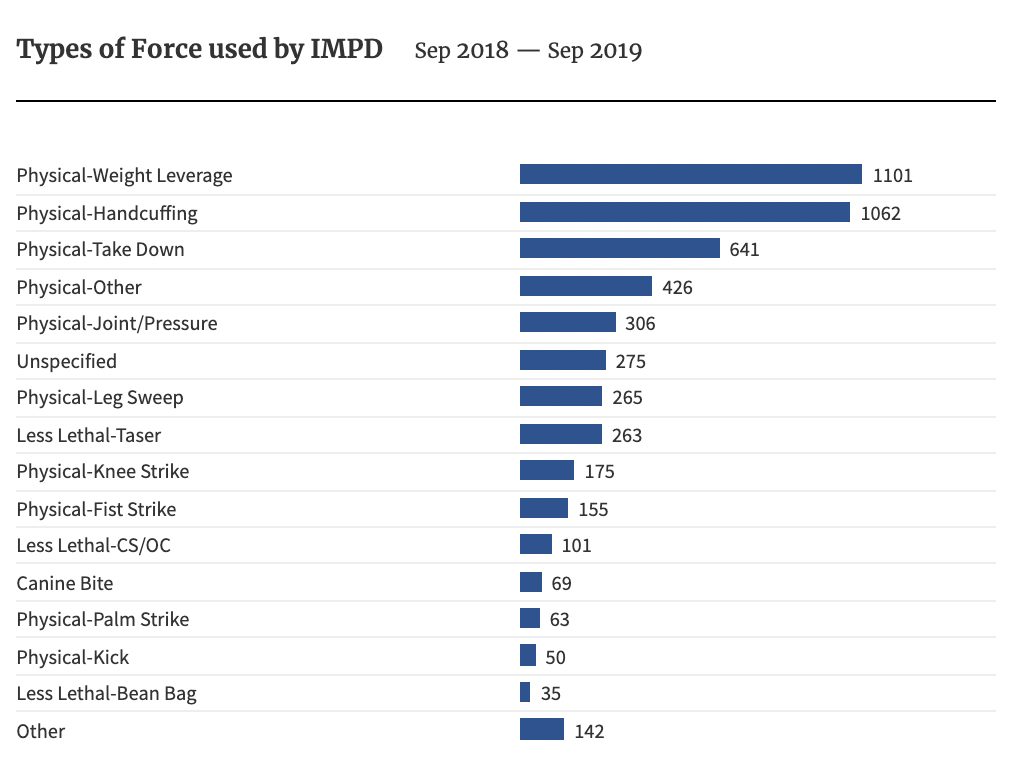Click the Physical-Weight Leverage bar
The image size is (1020, 772).
691,174
